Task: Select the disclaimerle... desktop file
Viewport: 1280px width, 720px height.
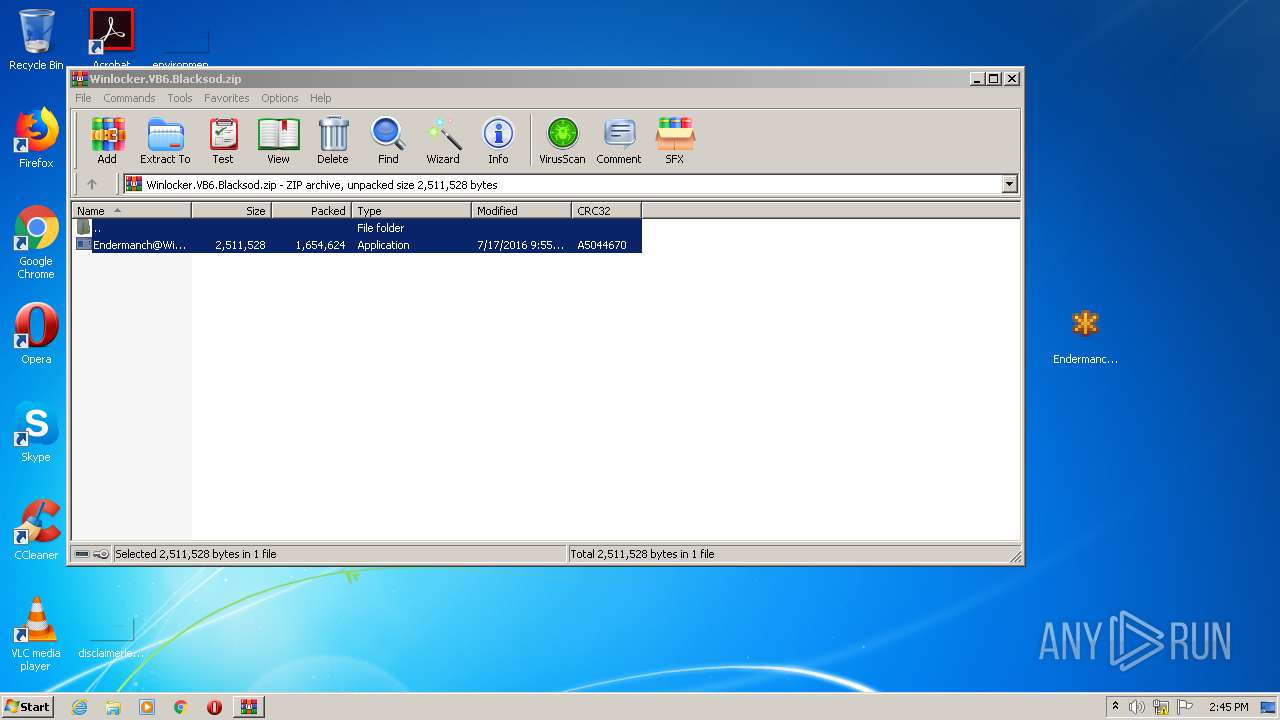Action: coord(111,638)
